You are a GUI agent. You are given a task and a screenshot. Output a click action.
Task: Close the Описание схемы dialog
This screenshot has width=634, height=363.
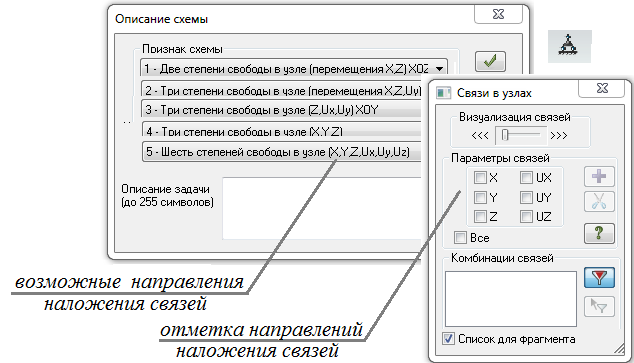(499, 15)
